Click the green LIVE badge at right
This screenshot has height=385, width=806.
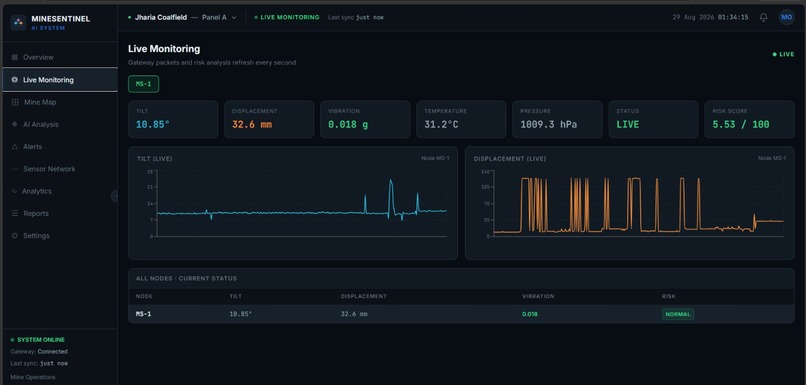pyautogui.click(x=783, y=54)
